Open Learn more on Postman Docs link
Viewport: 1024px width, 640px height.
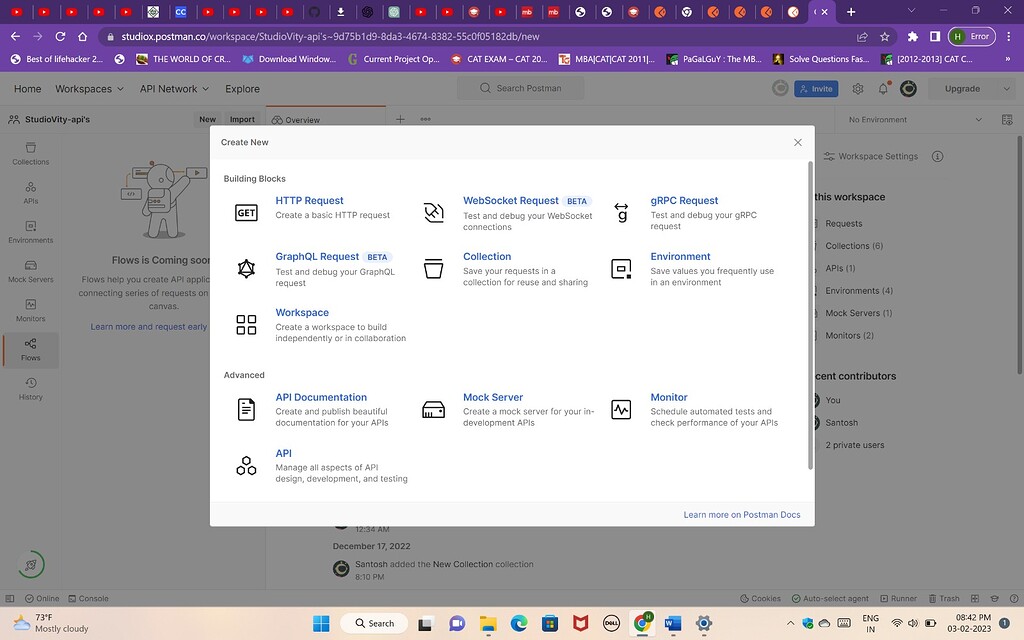[741, 514]
